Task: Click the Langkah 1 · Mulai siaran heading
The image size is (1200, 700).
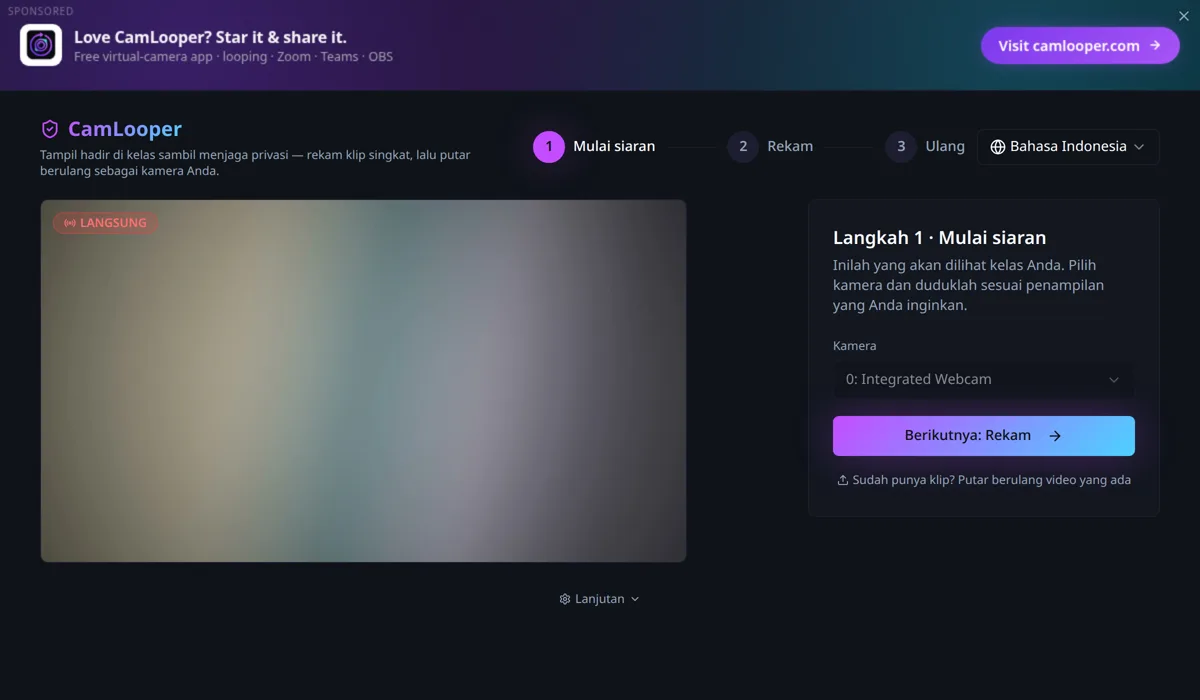Action: [939, 238]
